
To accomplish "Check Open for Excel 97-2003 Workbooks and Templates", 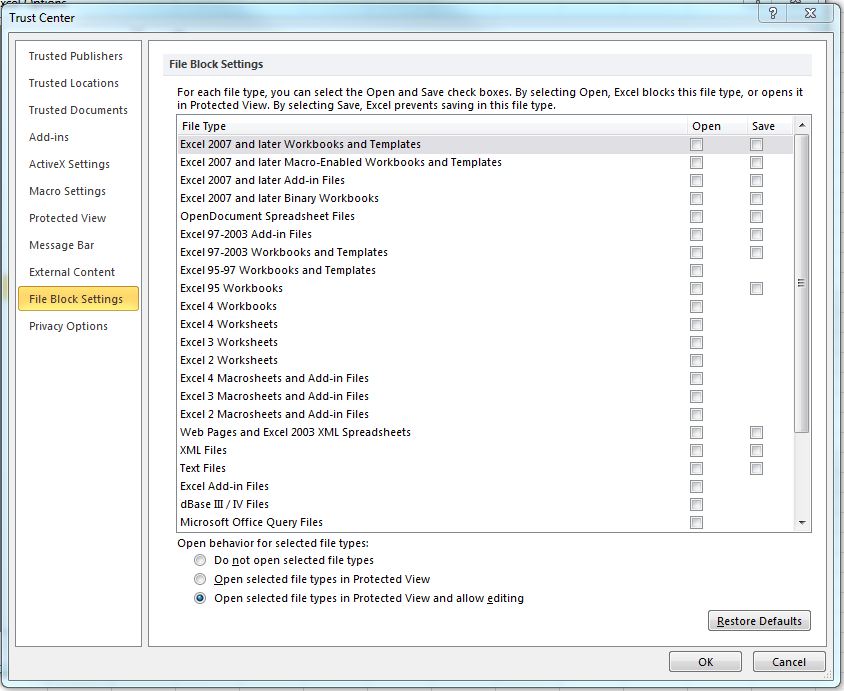I will pyautogui.click(x=697, y=252).
